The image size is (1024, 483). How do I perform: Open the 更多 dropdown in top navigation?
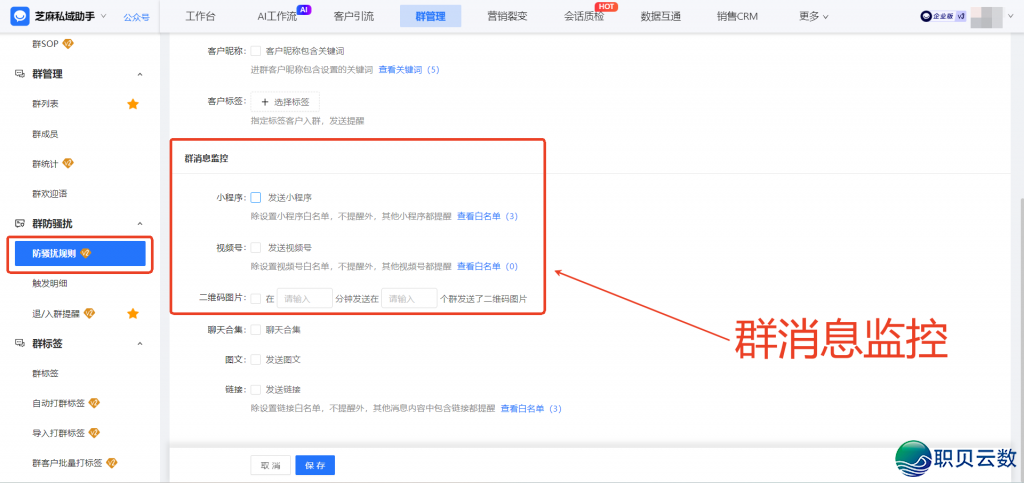click(x=814, y=16)
